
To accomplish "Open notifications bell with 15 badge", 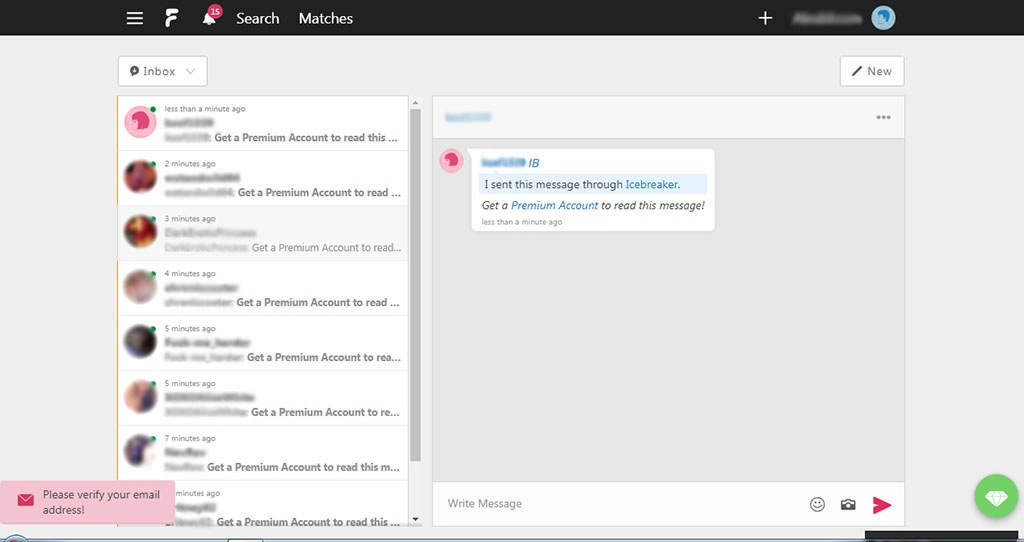I will click(212, 16).
